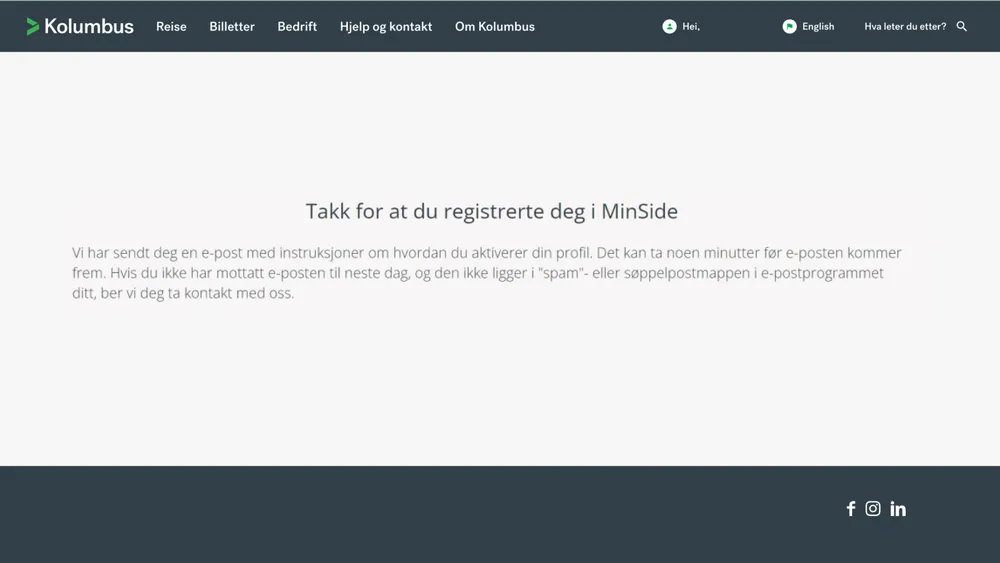Go to Hjelp og kontakt
The width and height of the screenshot is (1000, 563).
click(386, 27)
